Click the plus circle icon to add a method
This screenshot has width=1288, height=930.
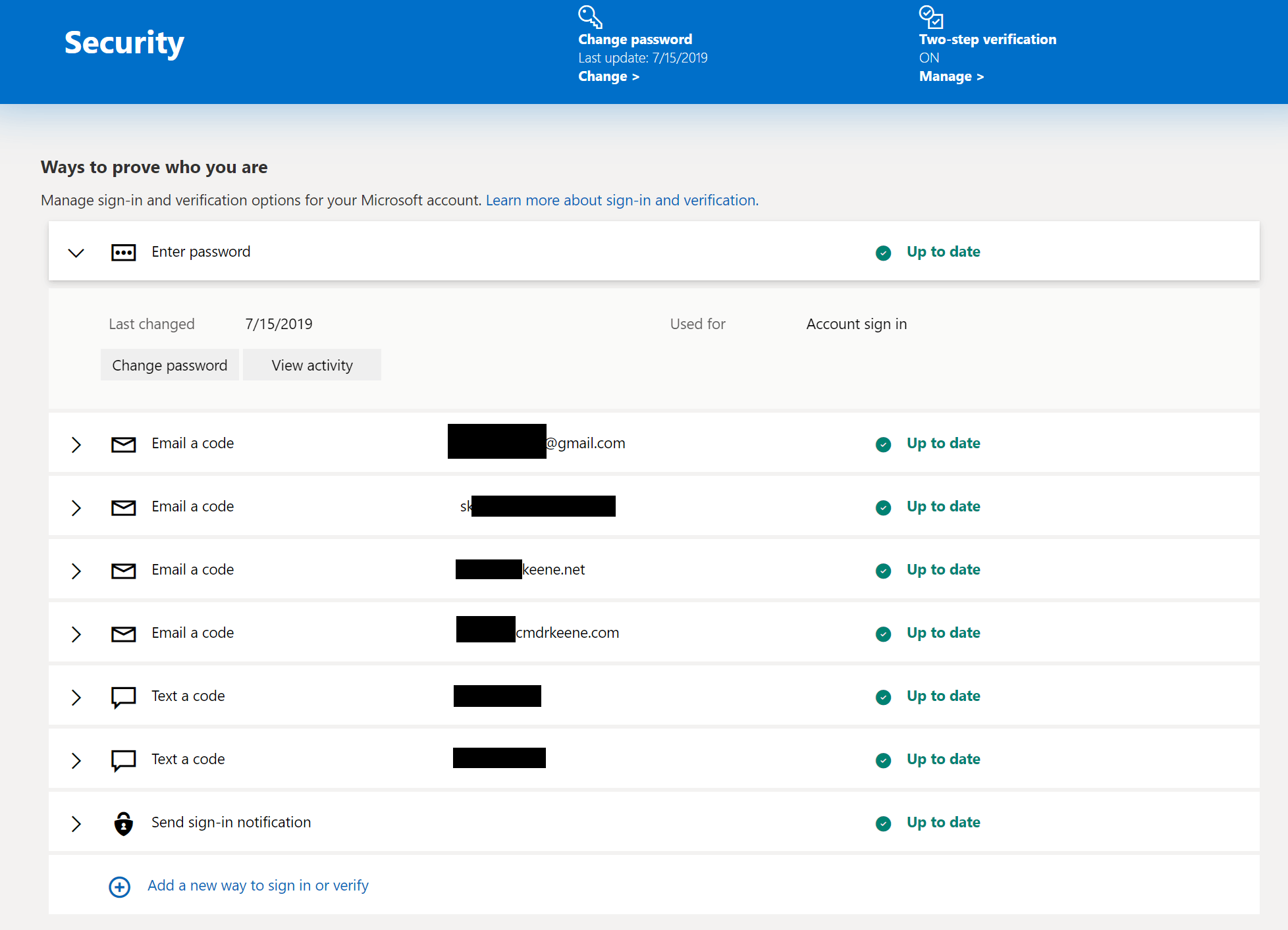(119, 887)
